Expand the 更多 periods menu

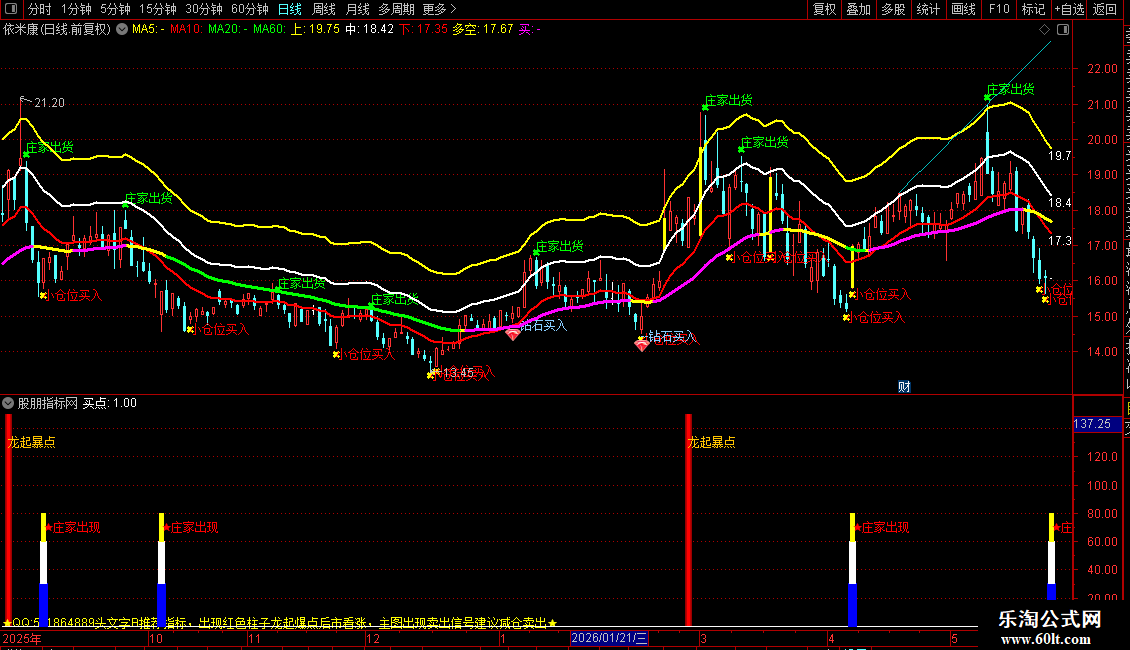(439, 9)
